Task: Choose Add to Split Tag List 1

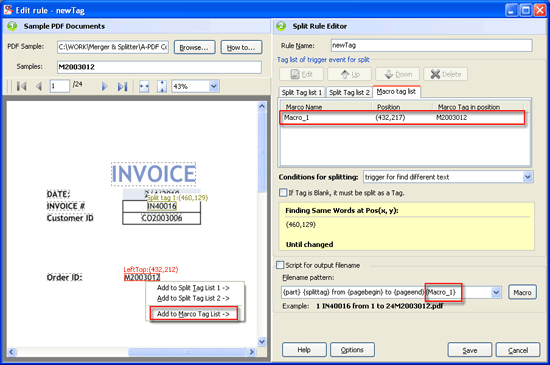Action: 193,288
